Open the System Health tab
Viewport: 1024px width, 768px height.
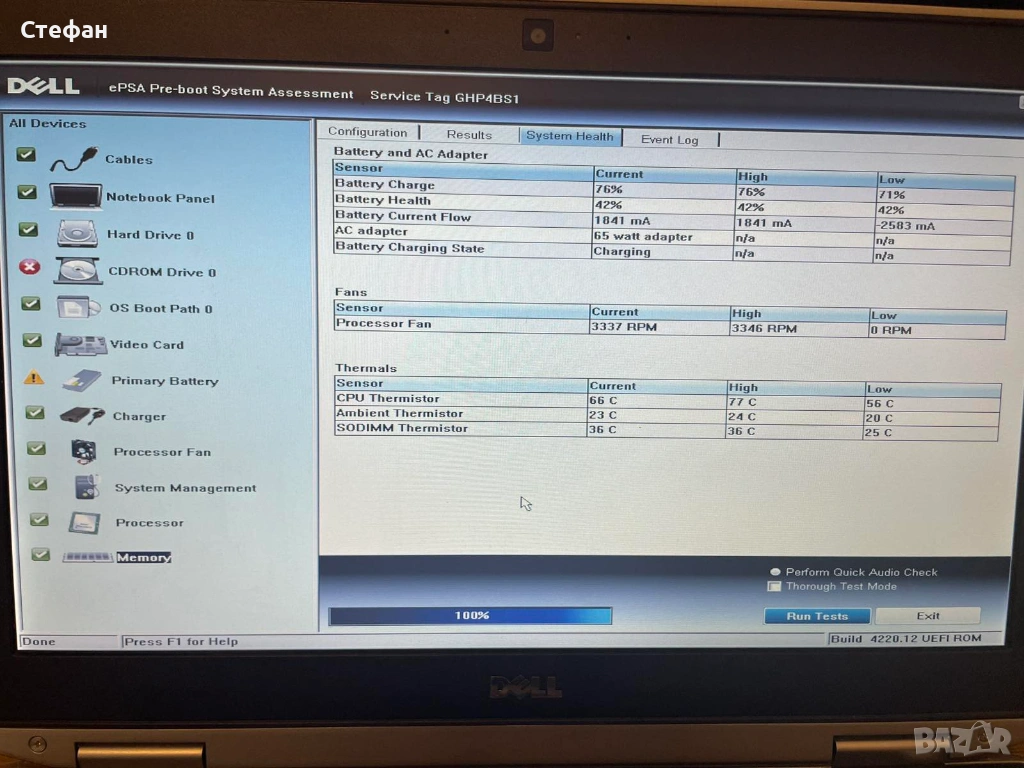point(570,136)
